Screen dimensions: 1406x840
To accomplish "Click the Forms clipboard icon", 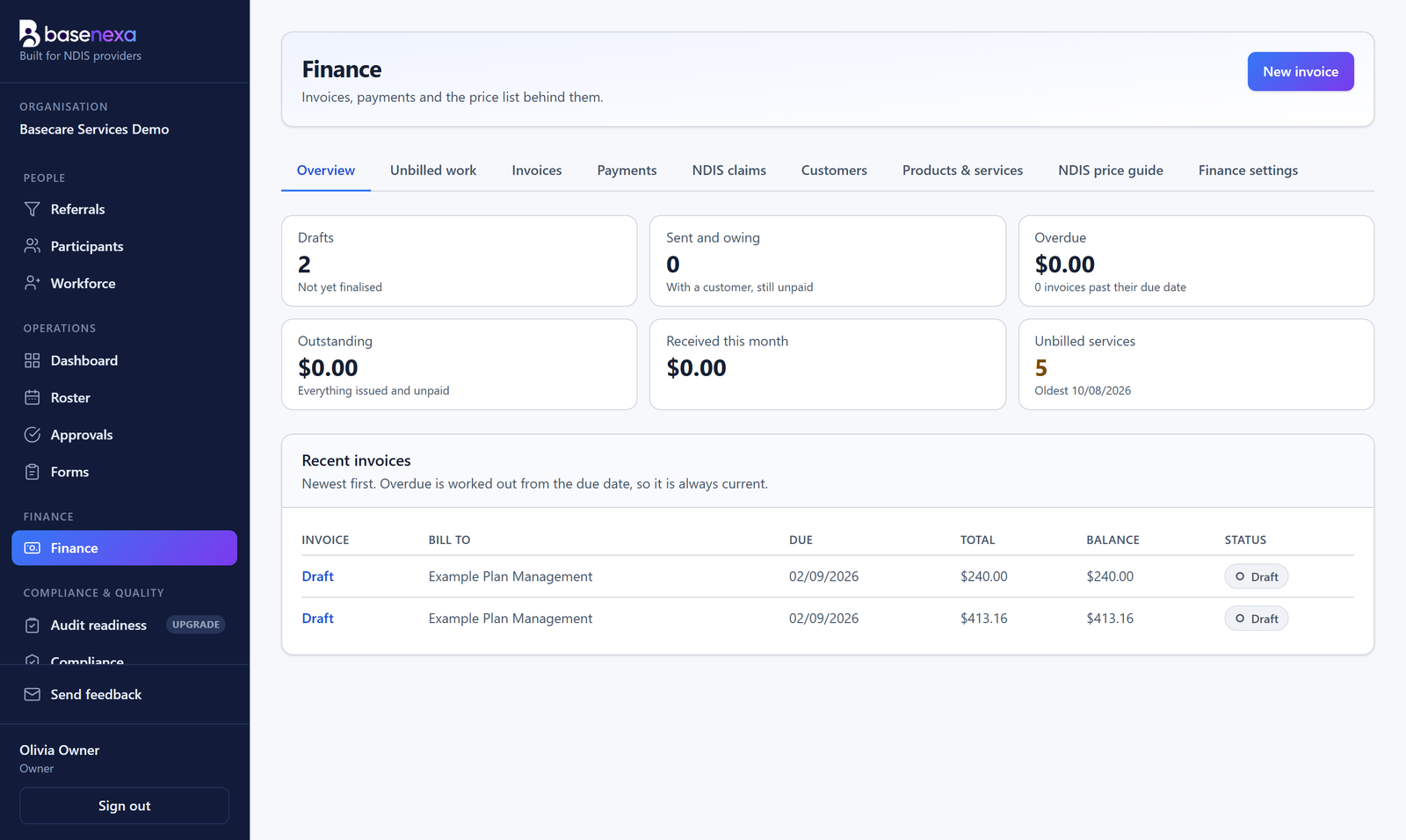I will pos(33,472).
